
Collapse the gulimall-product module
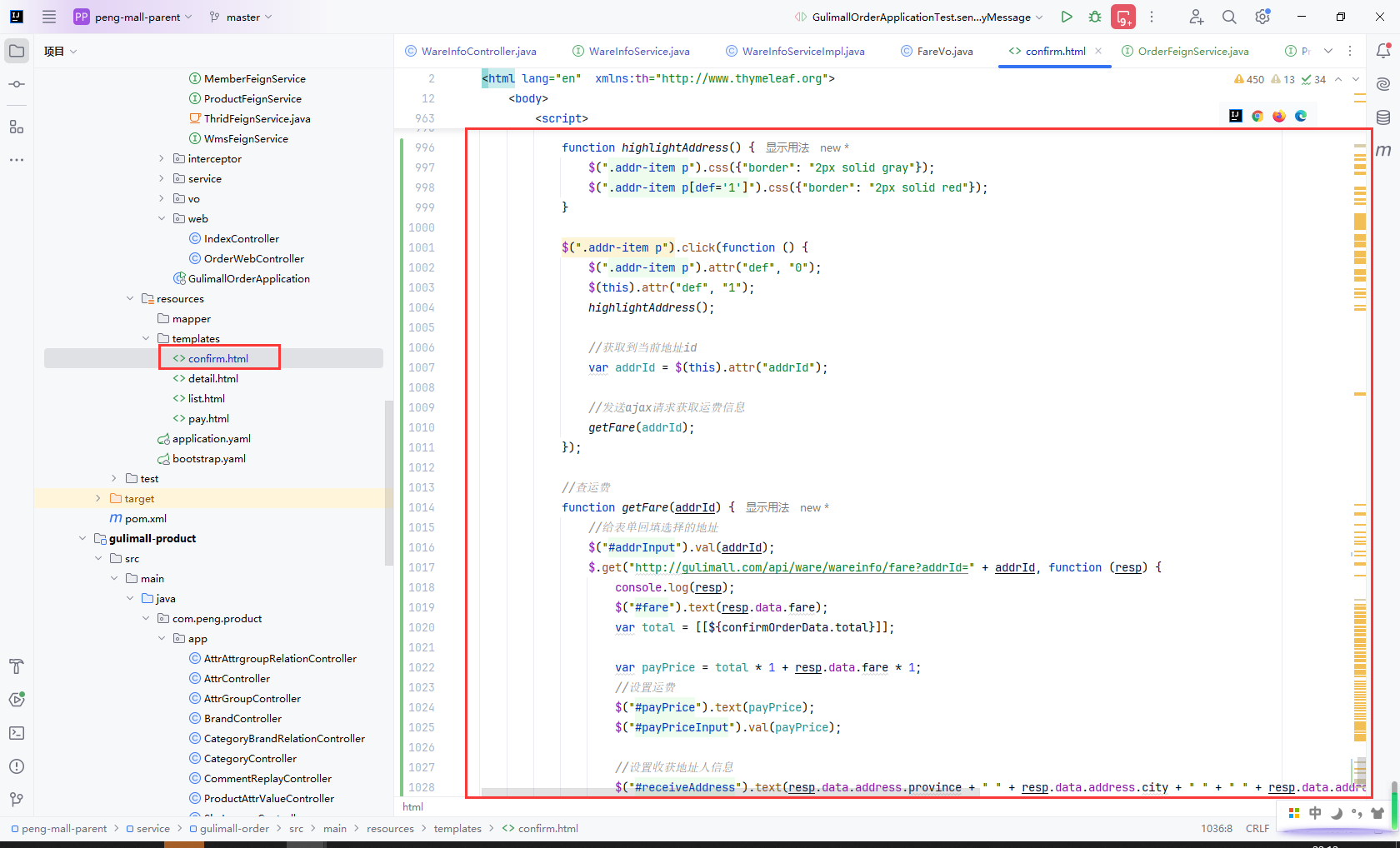[x=82, y=538]
